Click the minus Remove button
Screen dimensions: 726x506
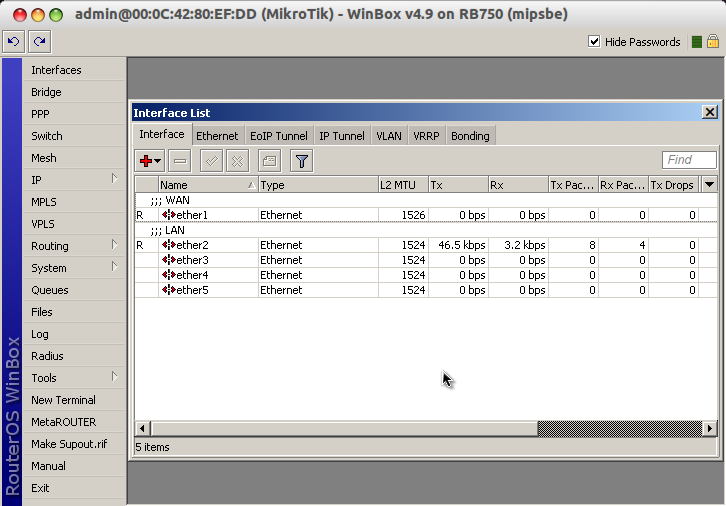180,161
